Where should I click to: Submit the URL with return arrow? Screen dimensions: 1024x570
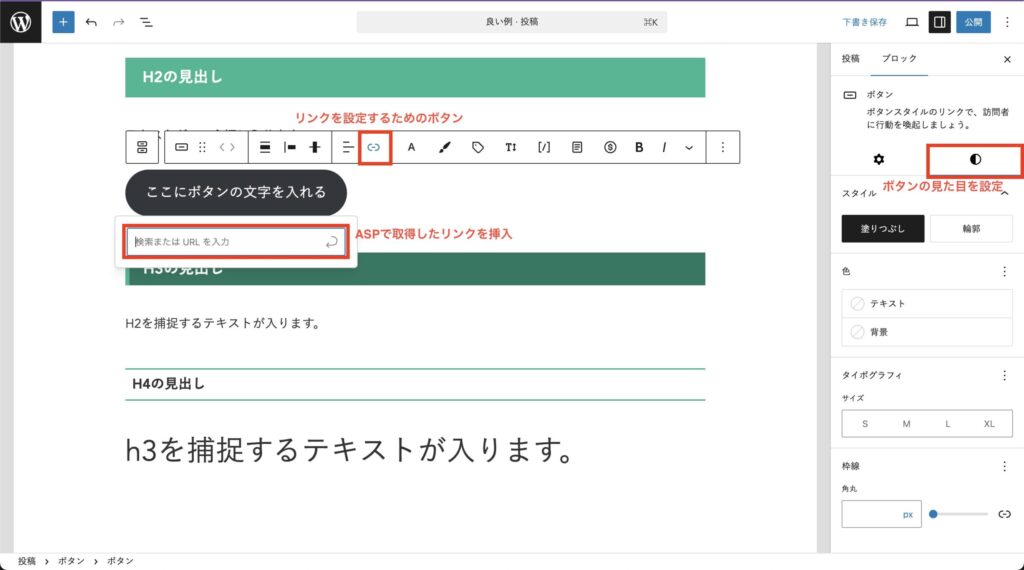click(332, 242)
